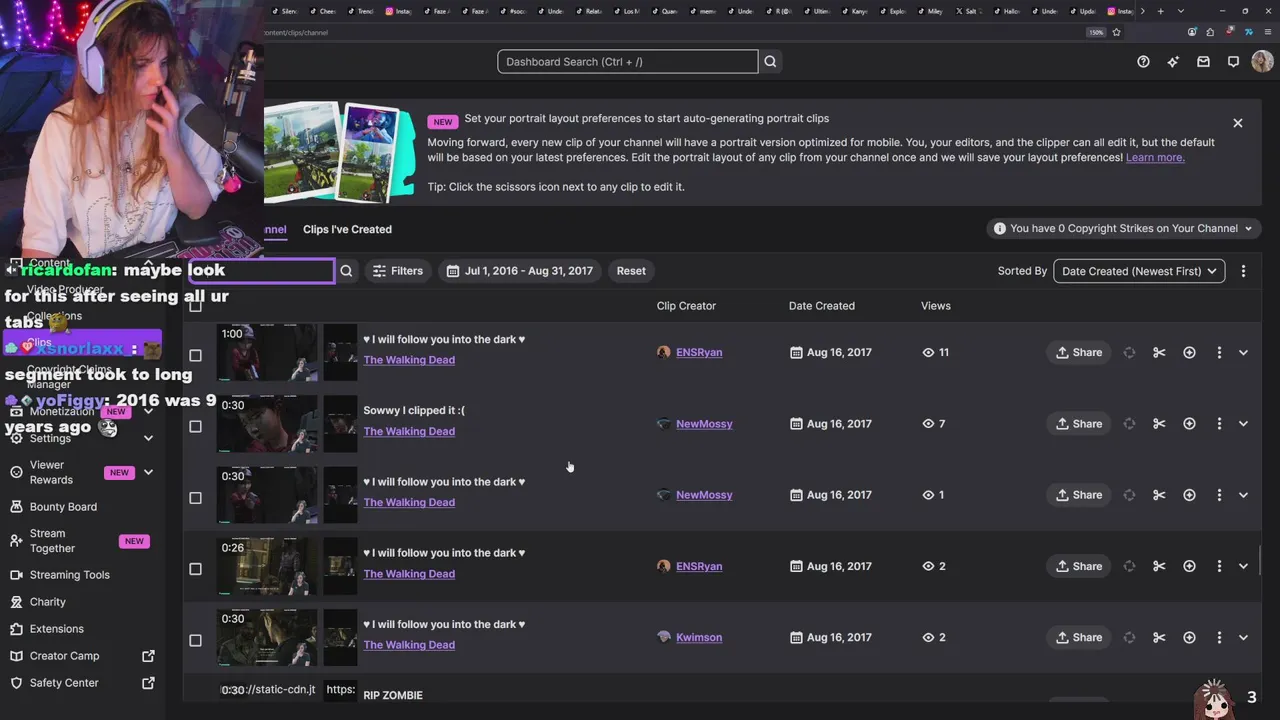Select checkbox for the 0:26 clip
The width and height of the screenshot is (1280, 720).
[x=195, y=569]
